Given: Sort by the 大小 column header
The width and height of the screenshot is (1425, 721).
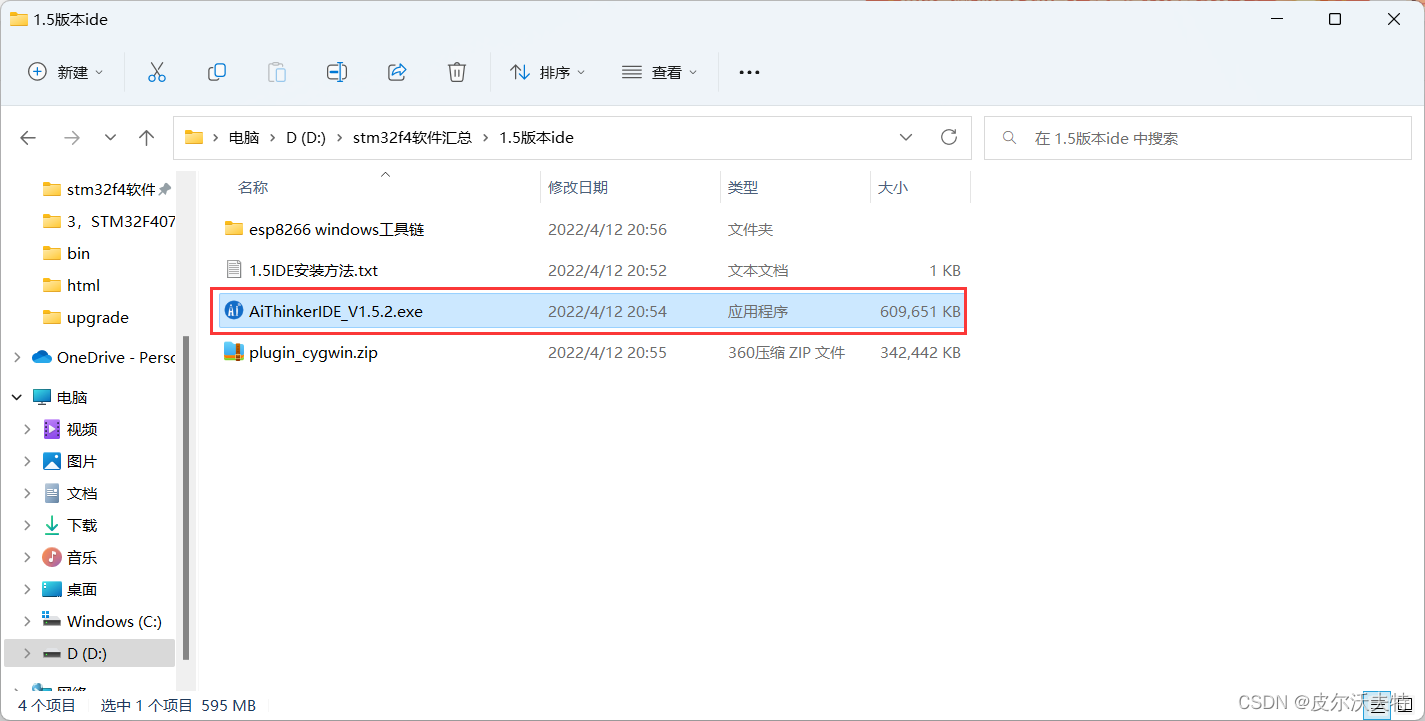Looking at the screenshot, I should coord(893,187).
